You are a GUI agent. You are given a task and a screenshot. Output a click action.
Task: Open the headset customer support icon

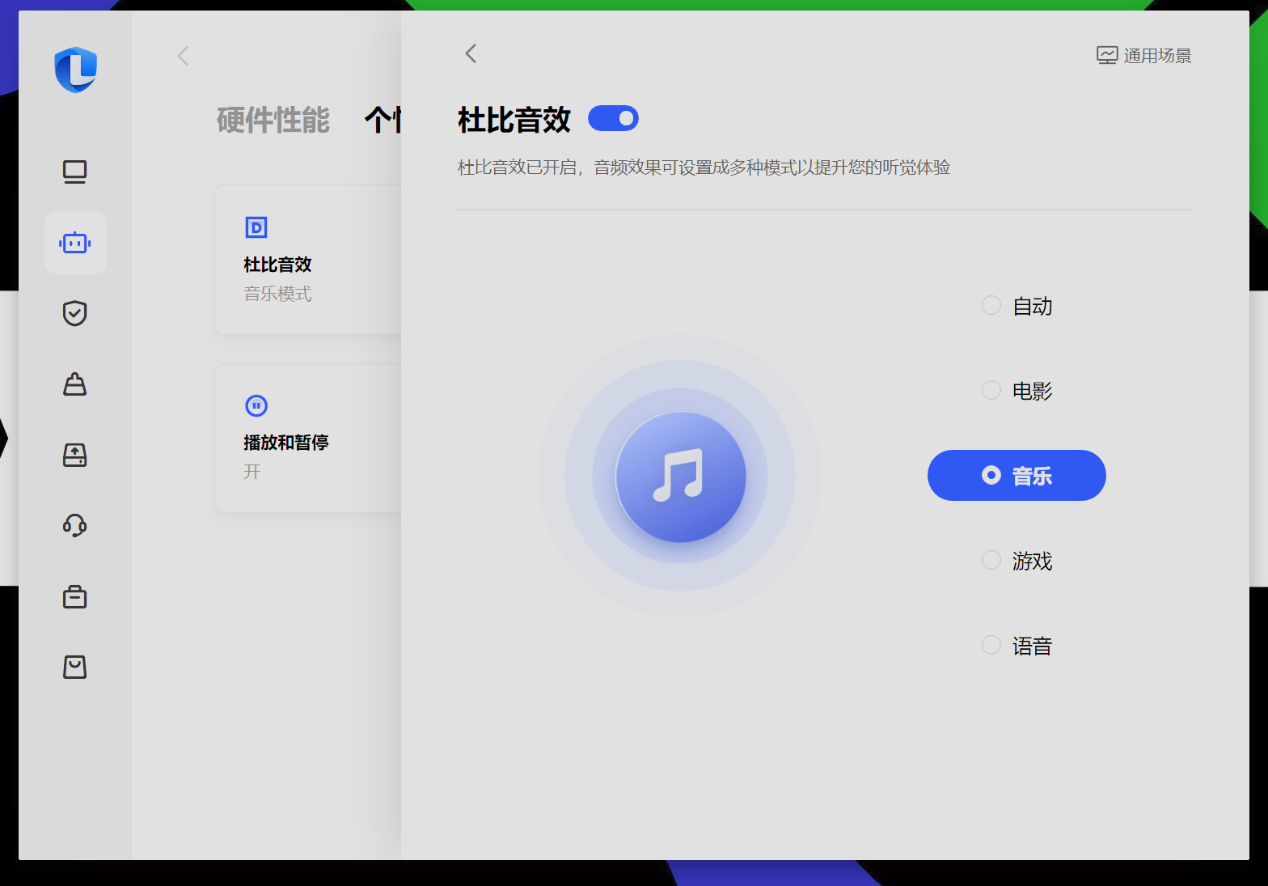(x=75, y=525)
